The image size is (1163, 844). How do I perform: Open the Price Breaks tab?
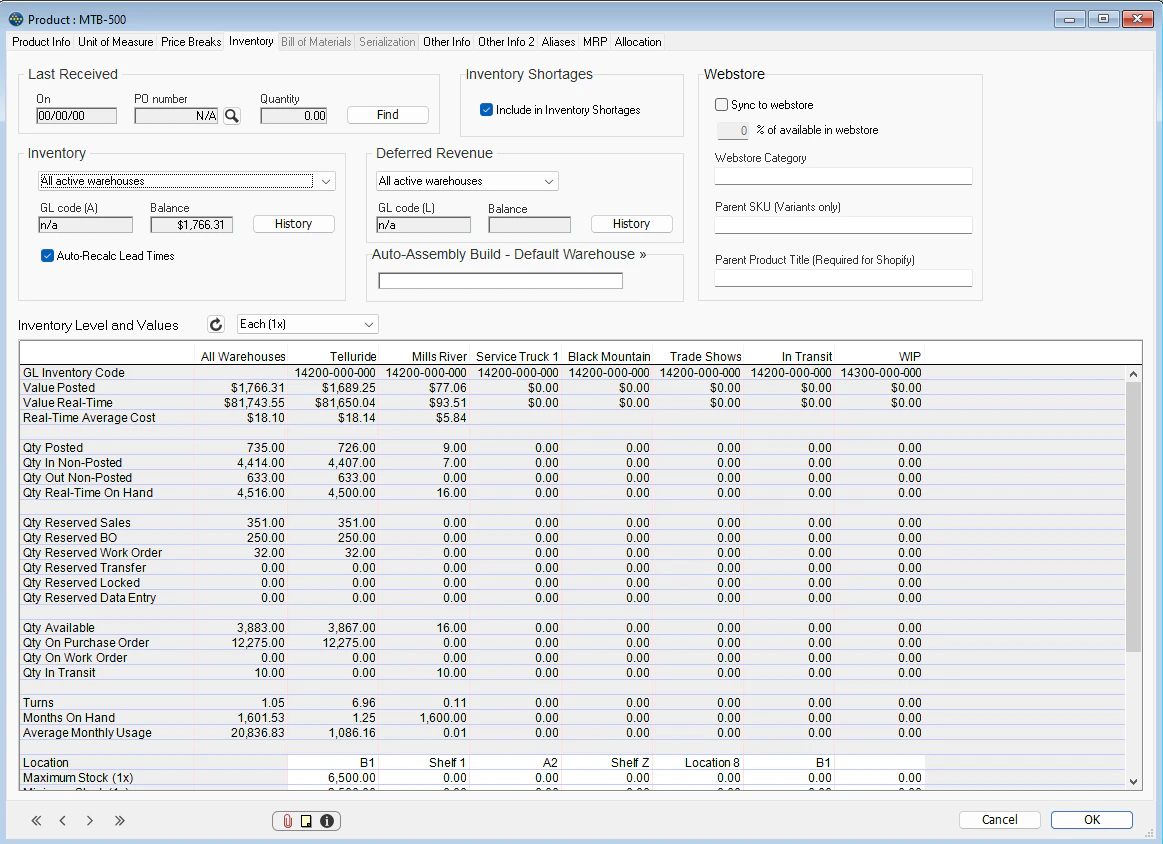click(190, 42)
